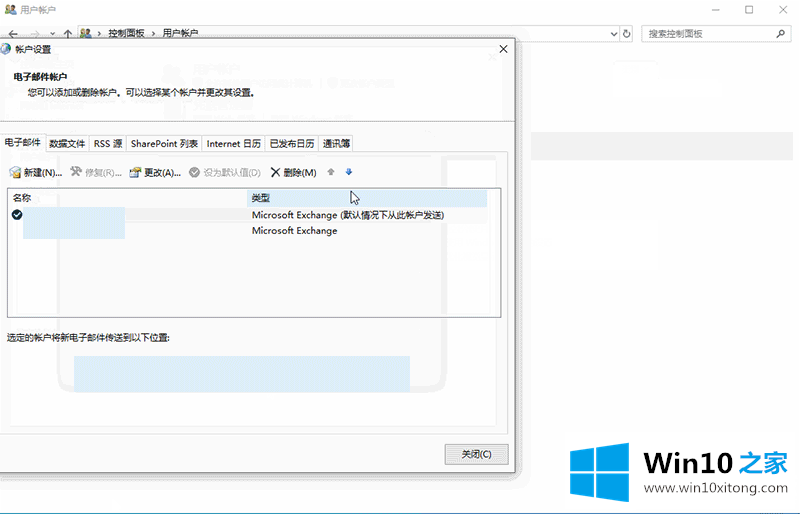Sort by the 类型 column header
Viewport: 800px width, 514px height.
tap(367, 198)
